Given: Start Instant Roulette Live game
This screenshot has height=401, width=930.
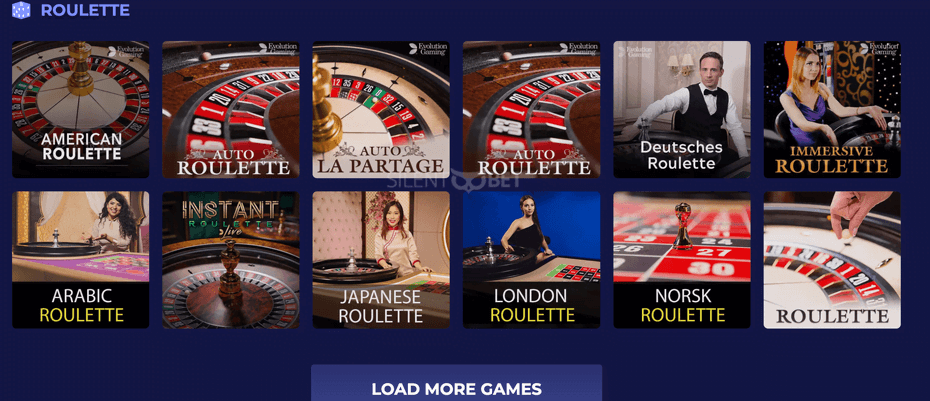Looking at the screenshot, I should tap(231, 260).
